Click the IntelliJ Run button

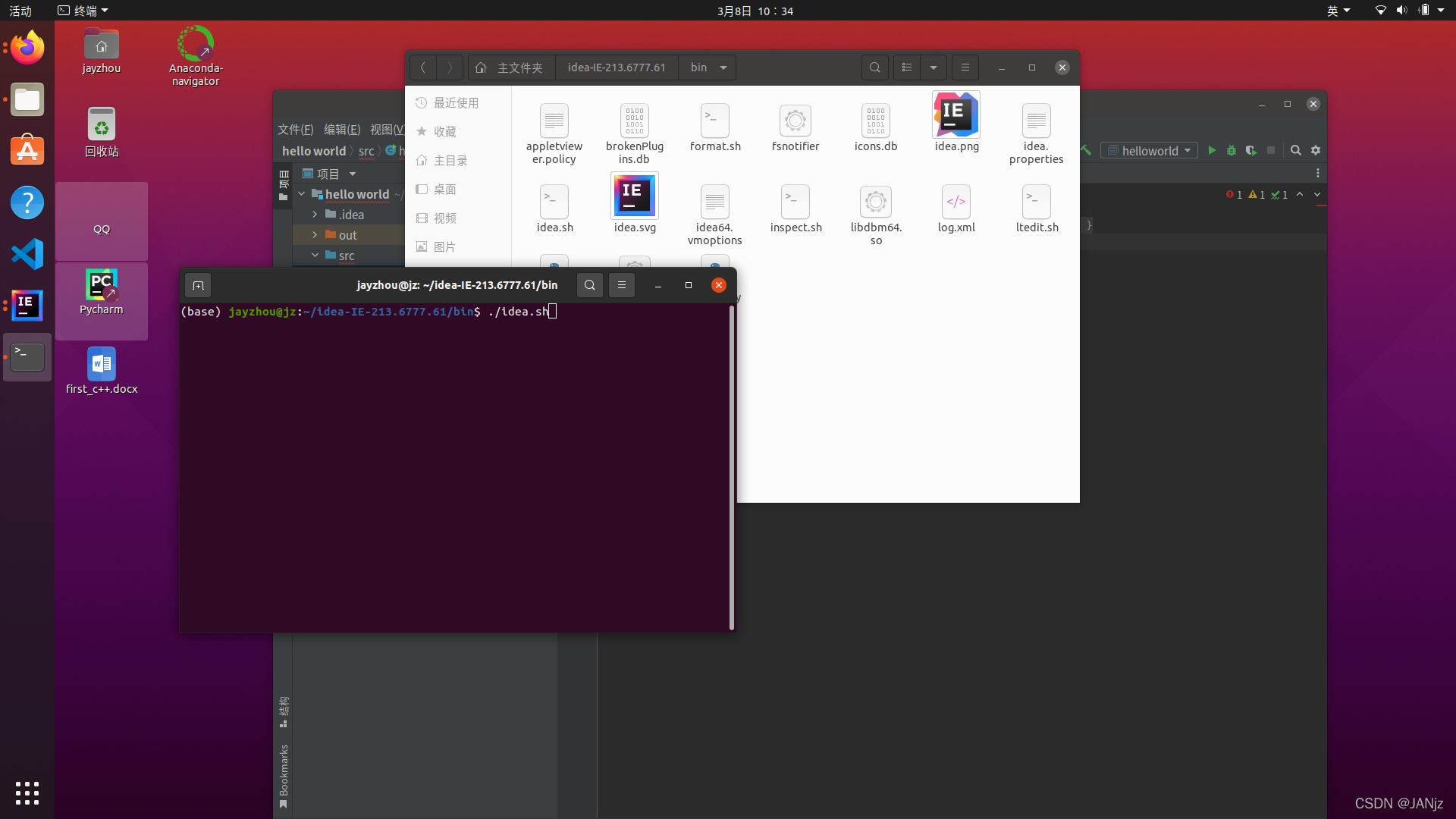tap(1212, 150)
